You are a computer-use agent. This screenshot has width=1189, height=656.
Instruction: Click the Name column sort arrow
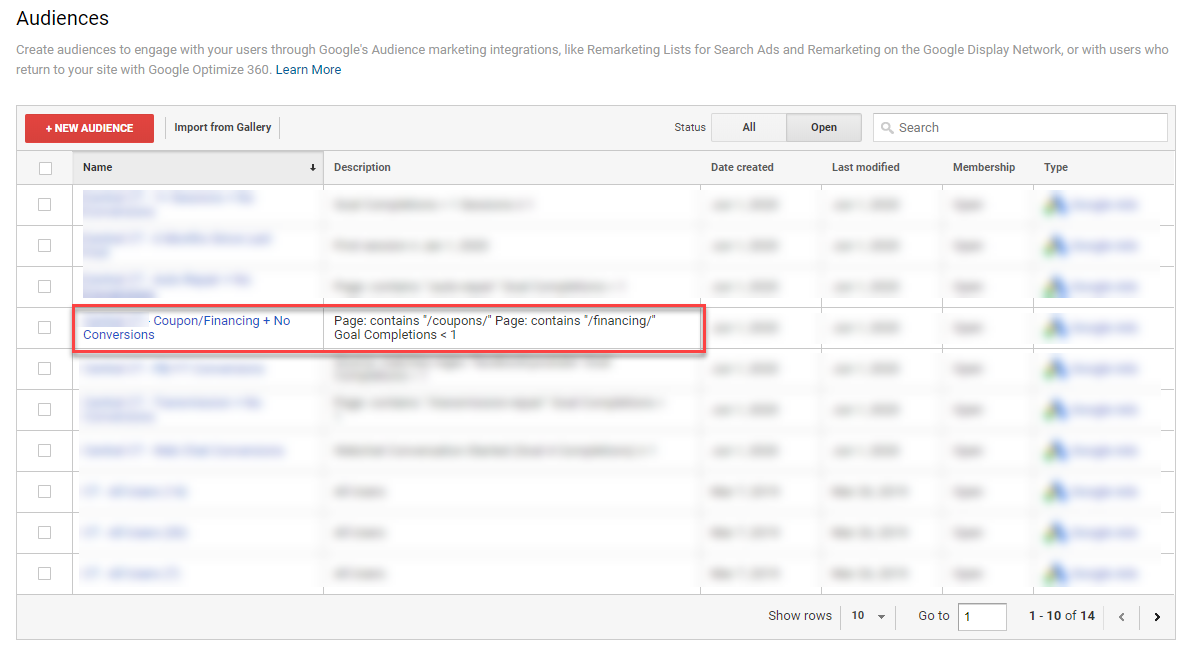(x=313, y=168)
